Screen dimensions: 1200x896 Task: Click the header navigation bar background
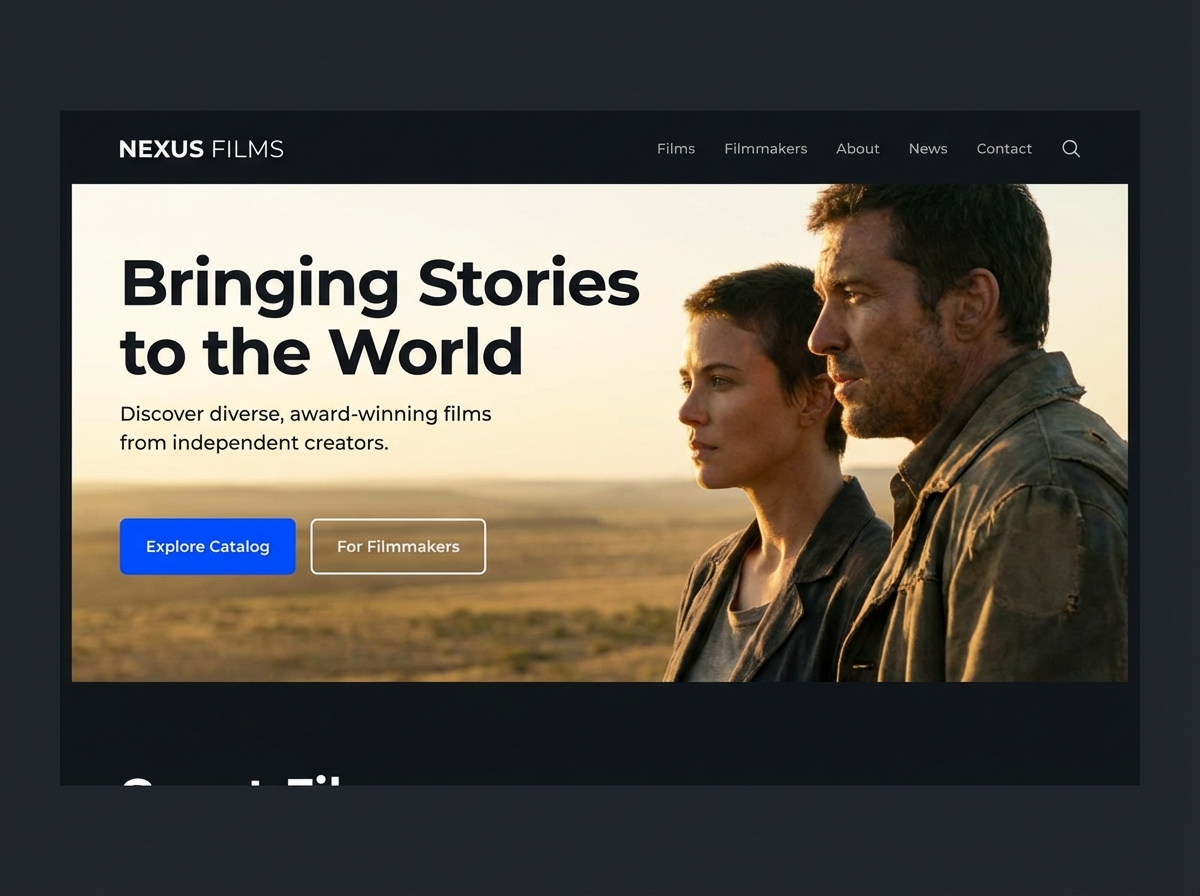click(480, 148)
